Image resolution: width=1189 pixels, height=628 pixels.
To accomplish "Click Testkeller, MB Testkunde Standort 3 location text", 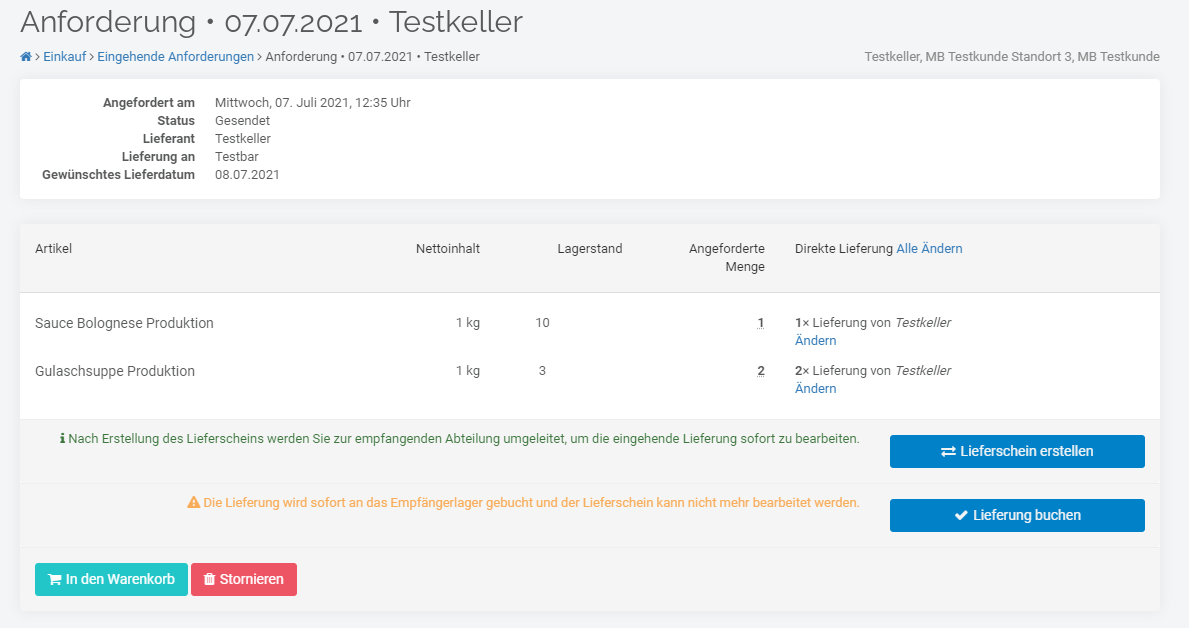I will click(1012, 57).
